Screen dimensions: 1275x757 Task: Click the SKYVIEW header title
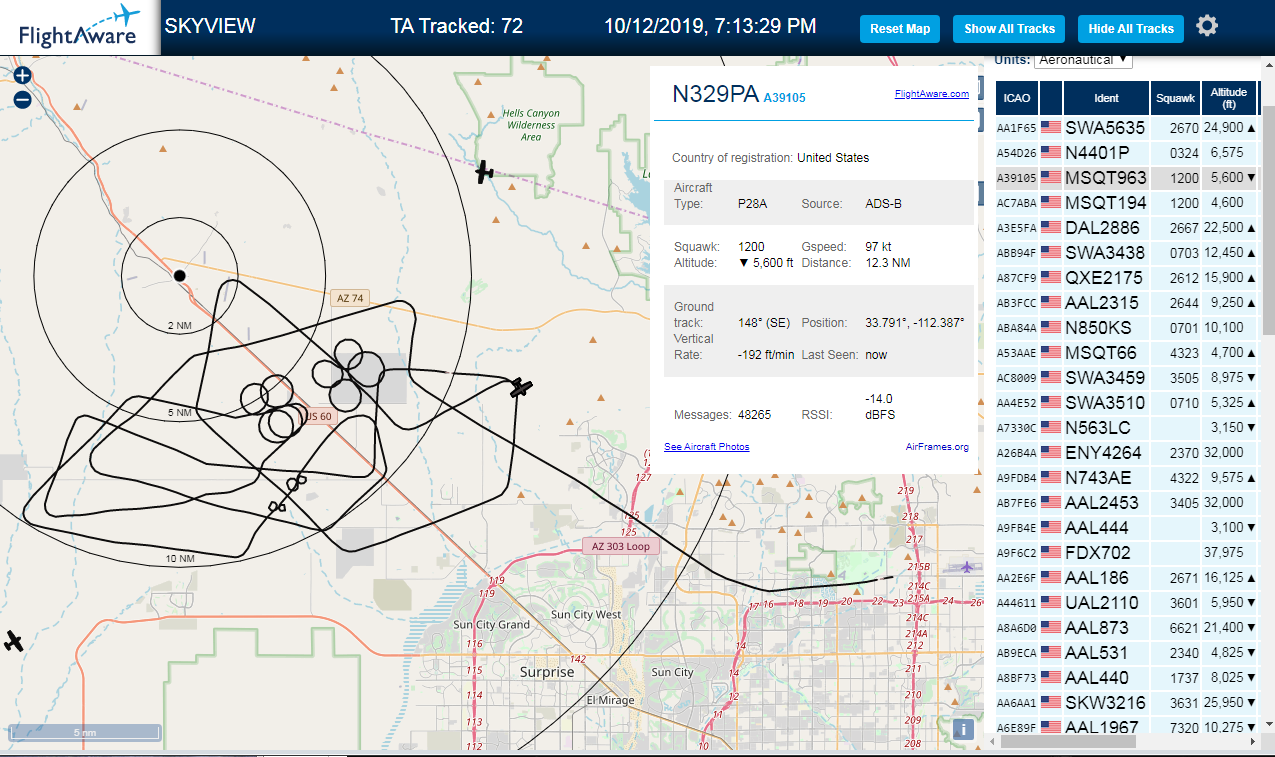click(x=210, y=26)
